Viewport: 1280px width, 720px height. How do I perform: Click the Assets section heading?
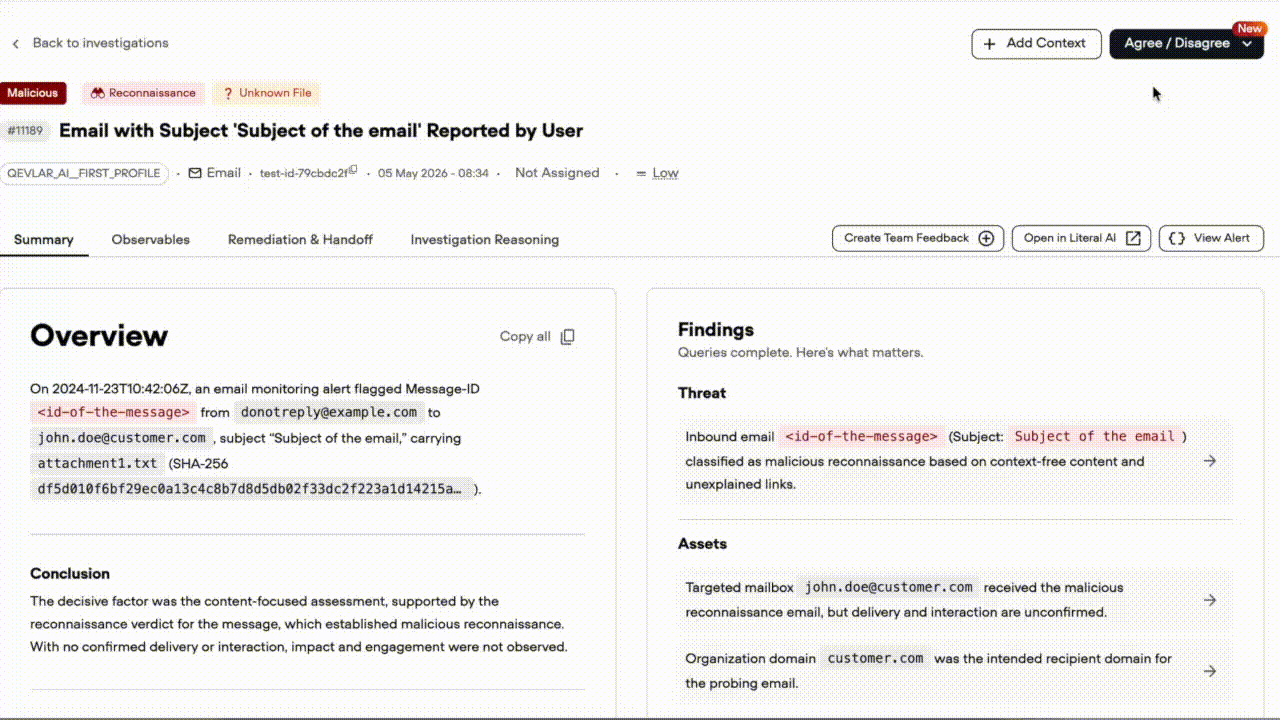(x=703, y=544)
